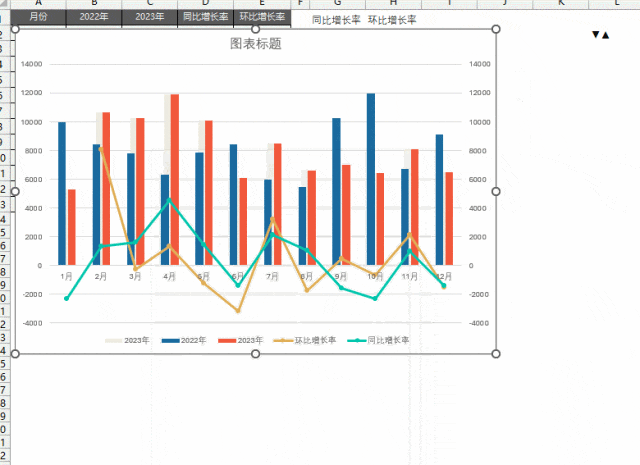
Task: Select the blue 2022年 bar for 1月
Action: 62,194
